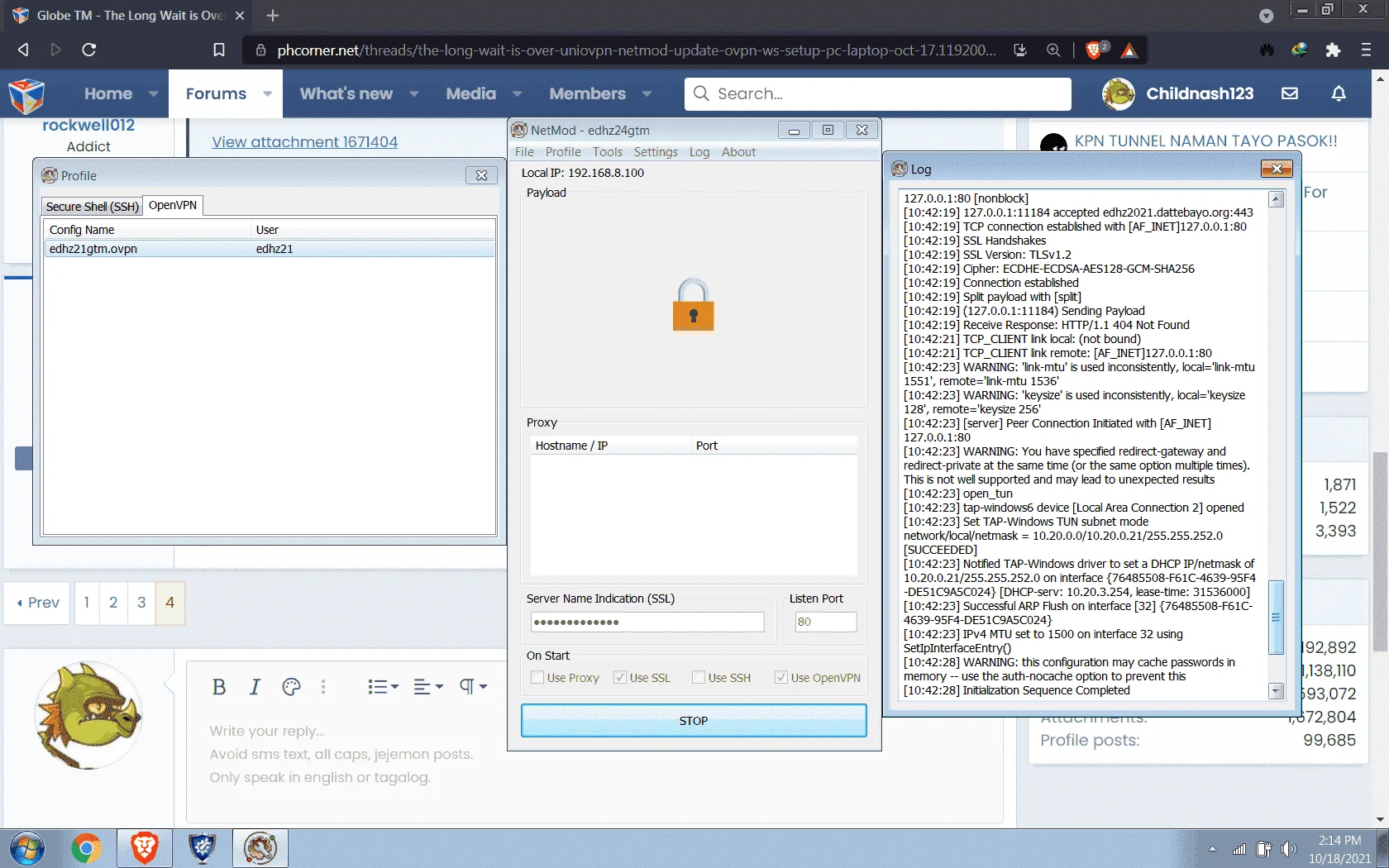This screenshot has height=868, width=1389.
Task: Click Childnash123 user avatar
Action: (x=1119, y=94)
